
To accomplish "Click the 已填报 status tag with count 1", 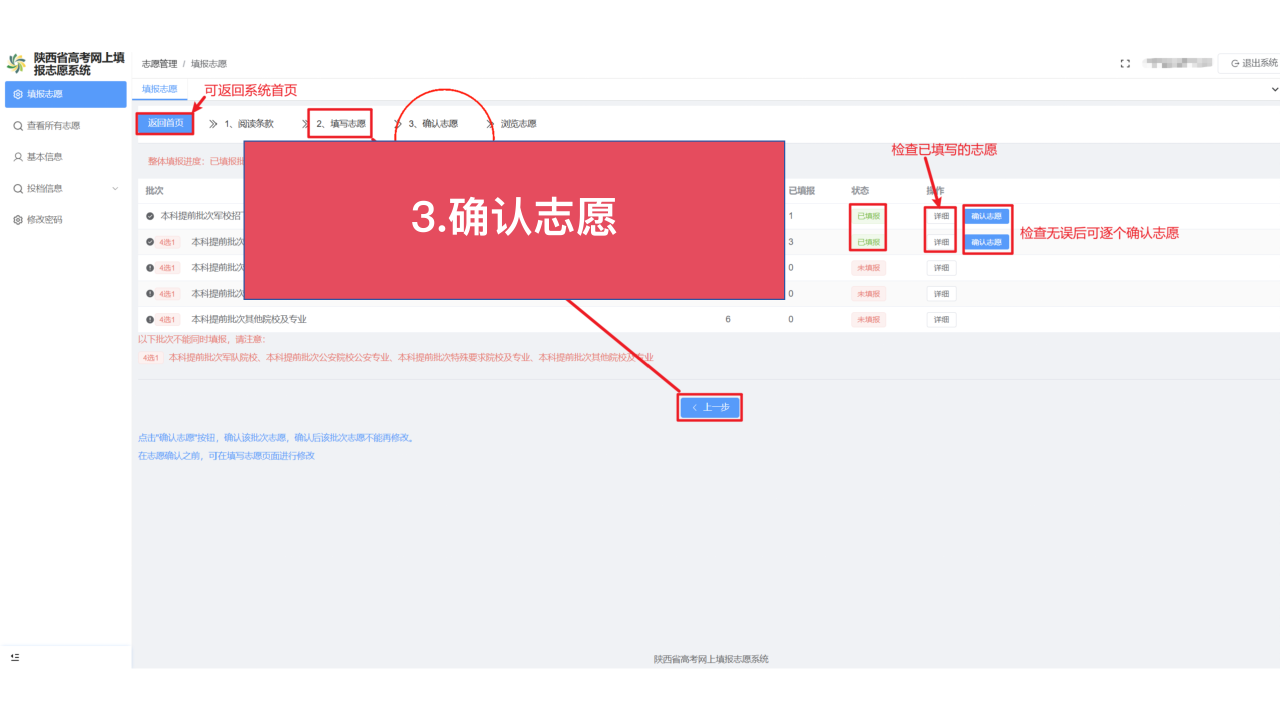I will coord(867,216).
